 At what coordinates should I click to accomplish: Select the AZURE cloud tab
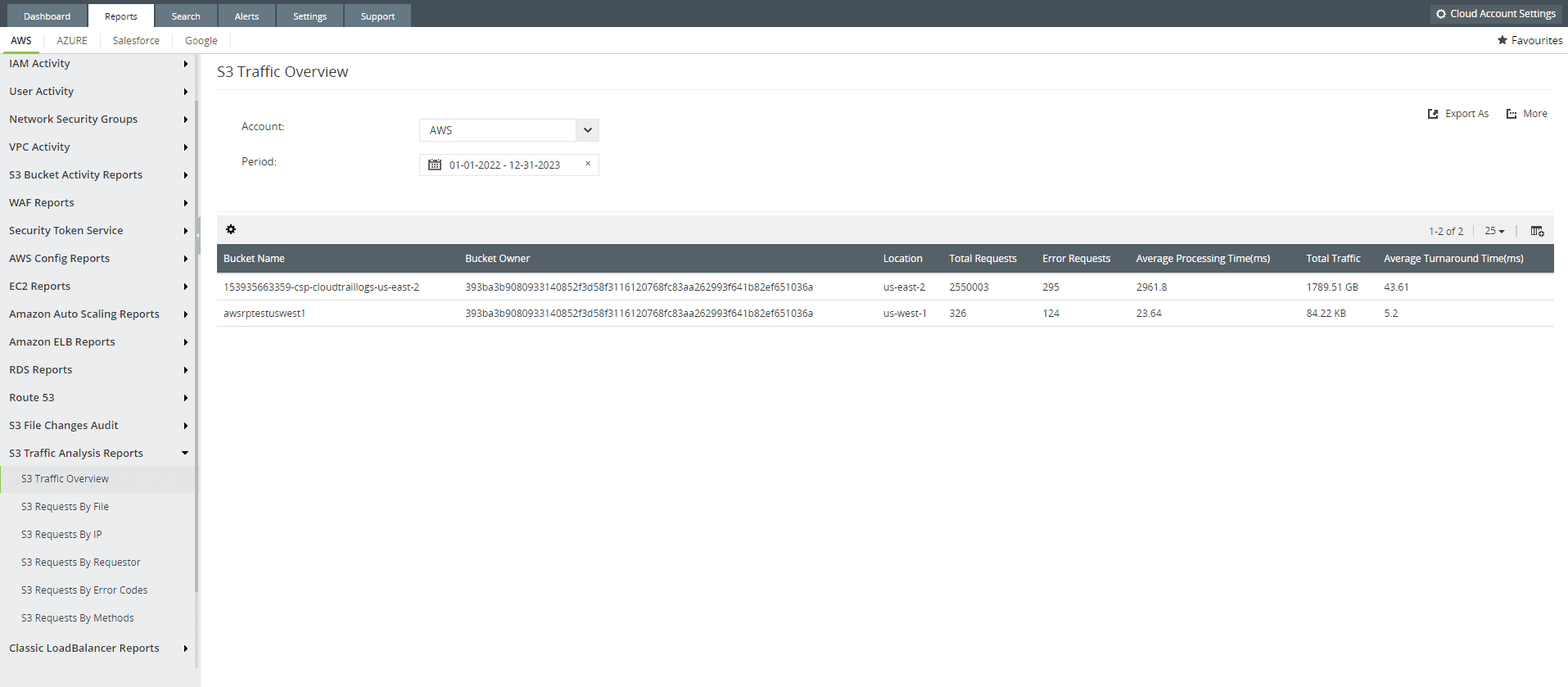point(72,41)
